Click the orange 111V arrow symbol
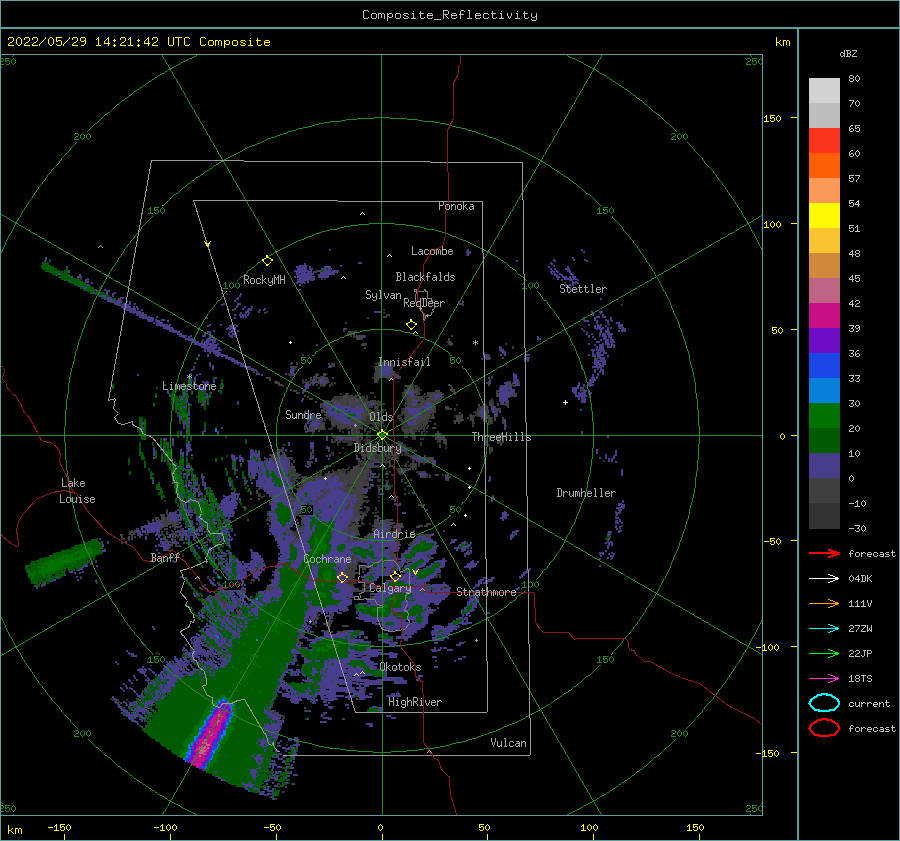Viewport: 900px width, 841px height. [x=824, y=603]
